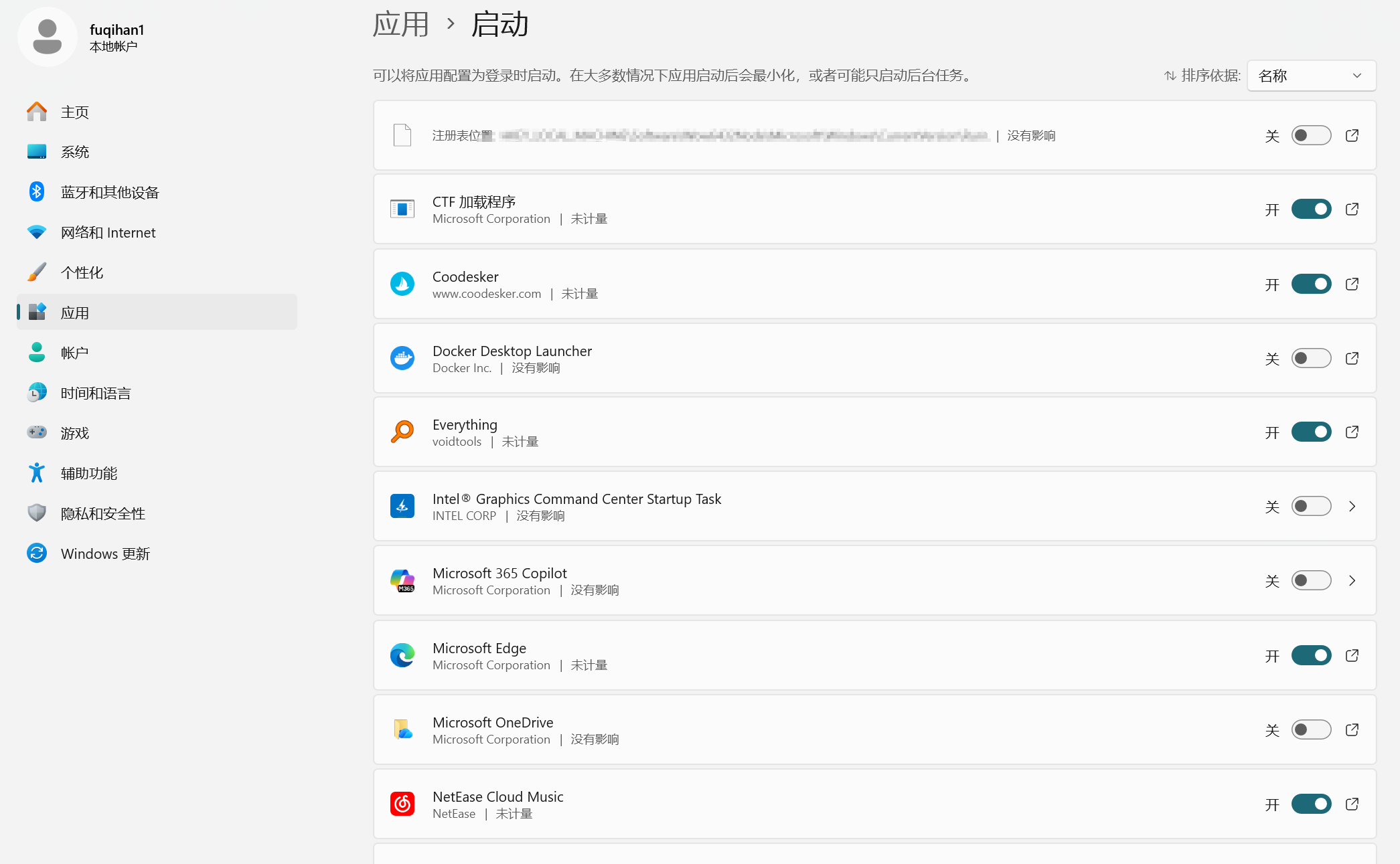Click the Microsoft Edge app icon
This screenshot has height=864, width=1400.
point(402,655)
